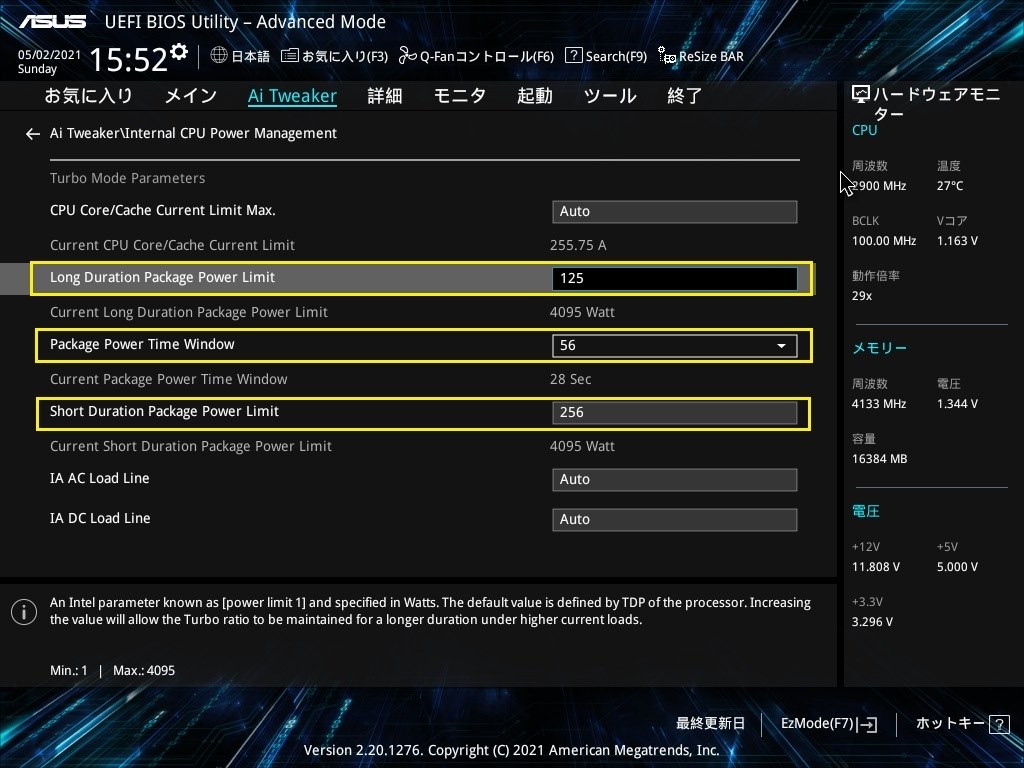The height and width of the screenshot is (768, 1024).
Task: Open favorites list icon (F3)
Action: coord(290,56)
